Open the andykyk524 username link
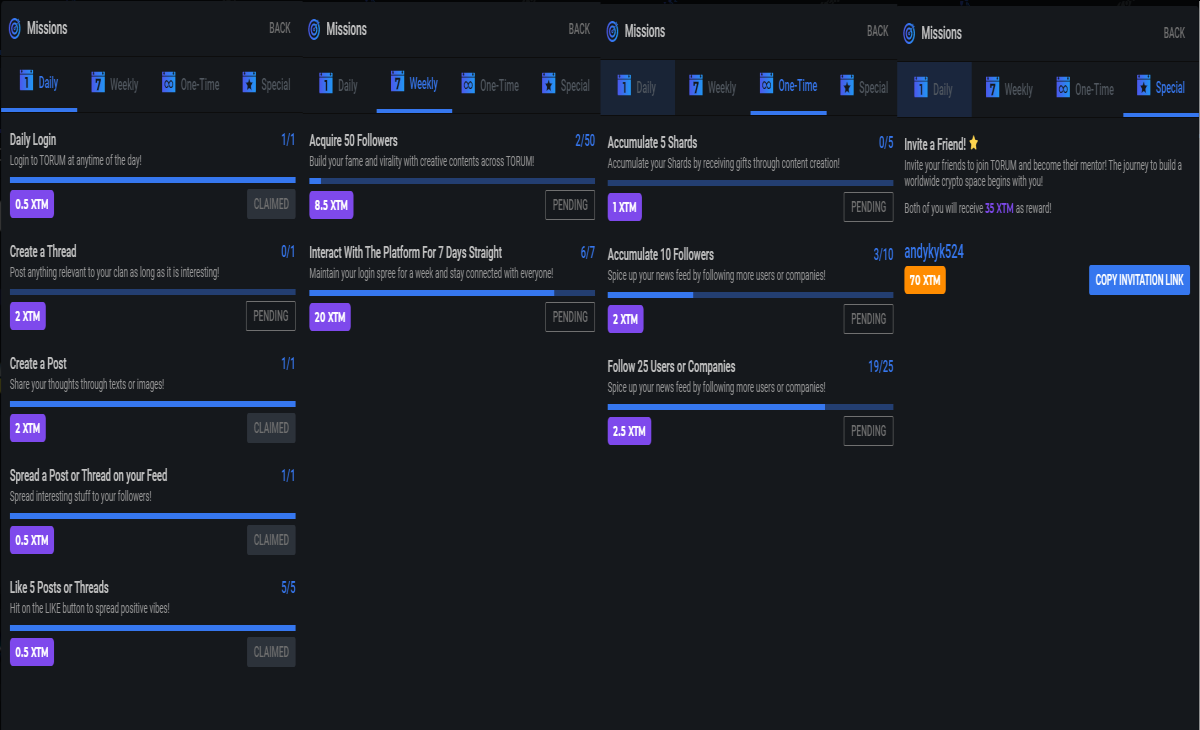The width and height of the screenshot is (1200, 730). coord(934,253)
